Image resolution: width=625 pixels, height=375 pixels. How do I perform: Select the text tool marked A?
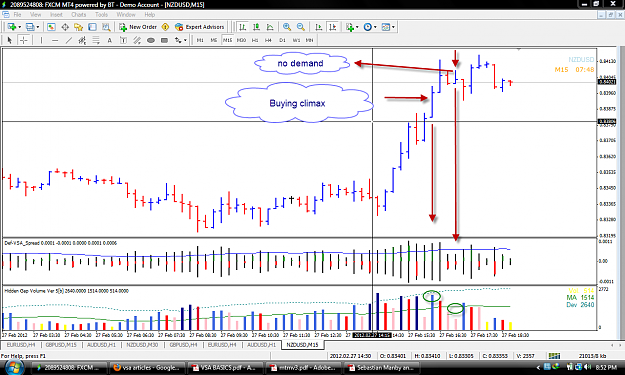[109, 40]
